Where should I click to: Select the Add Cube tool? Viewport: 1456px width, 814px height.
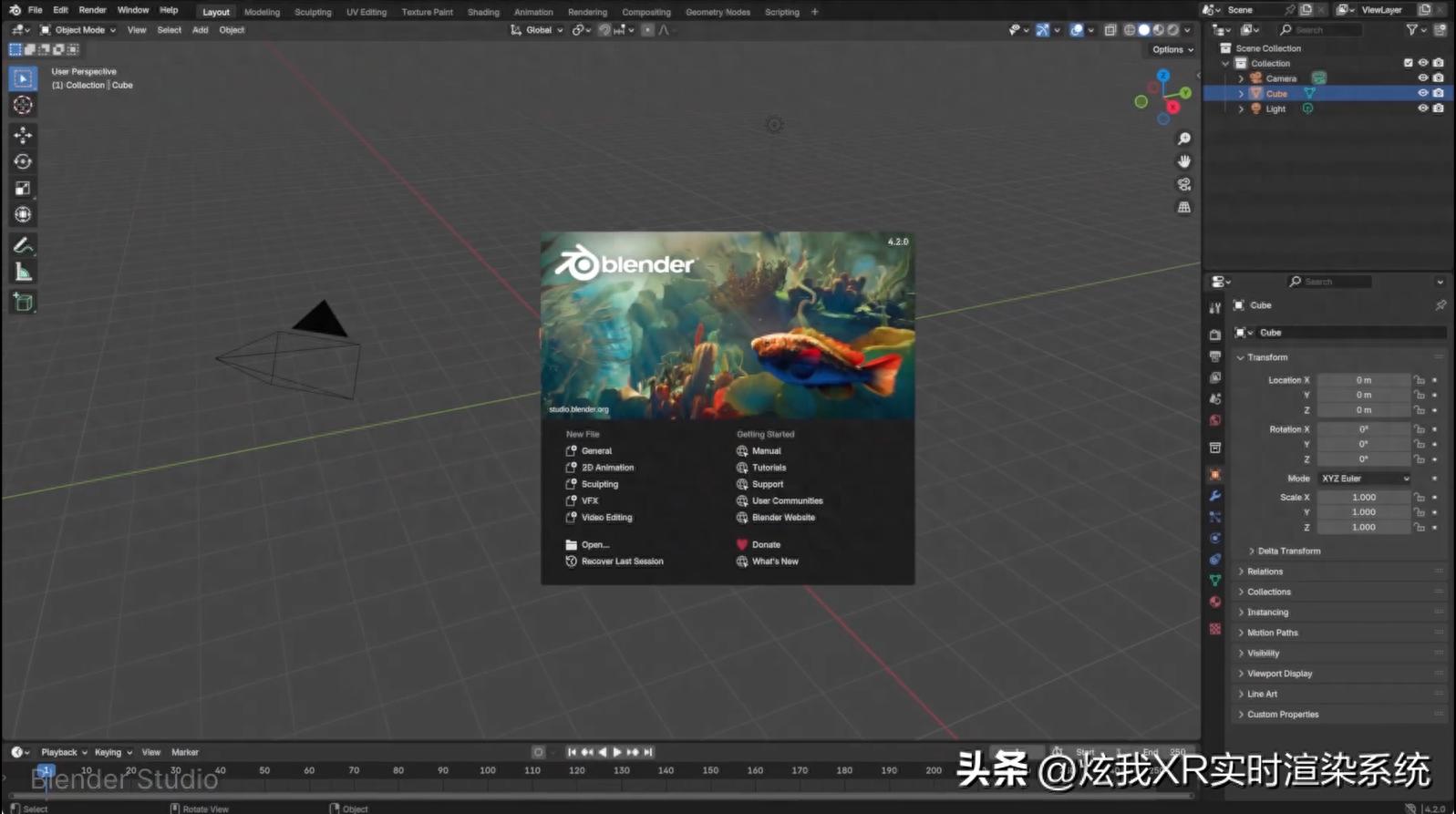click(x=23, y=303)
